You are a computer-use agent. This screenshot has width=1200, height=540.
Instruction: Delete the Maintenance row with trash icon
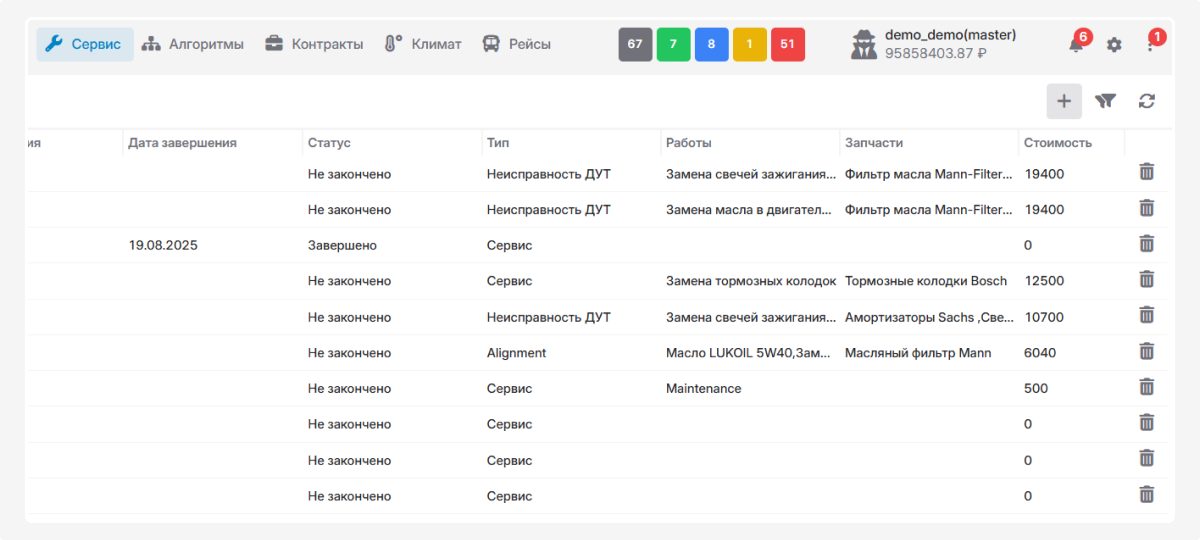pos(1146,388)
